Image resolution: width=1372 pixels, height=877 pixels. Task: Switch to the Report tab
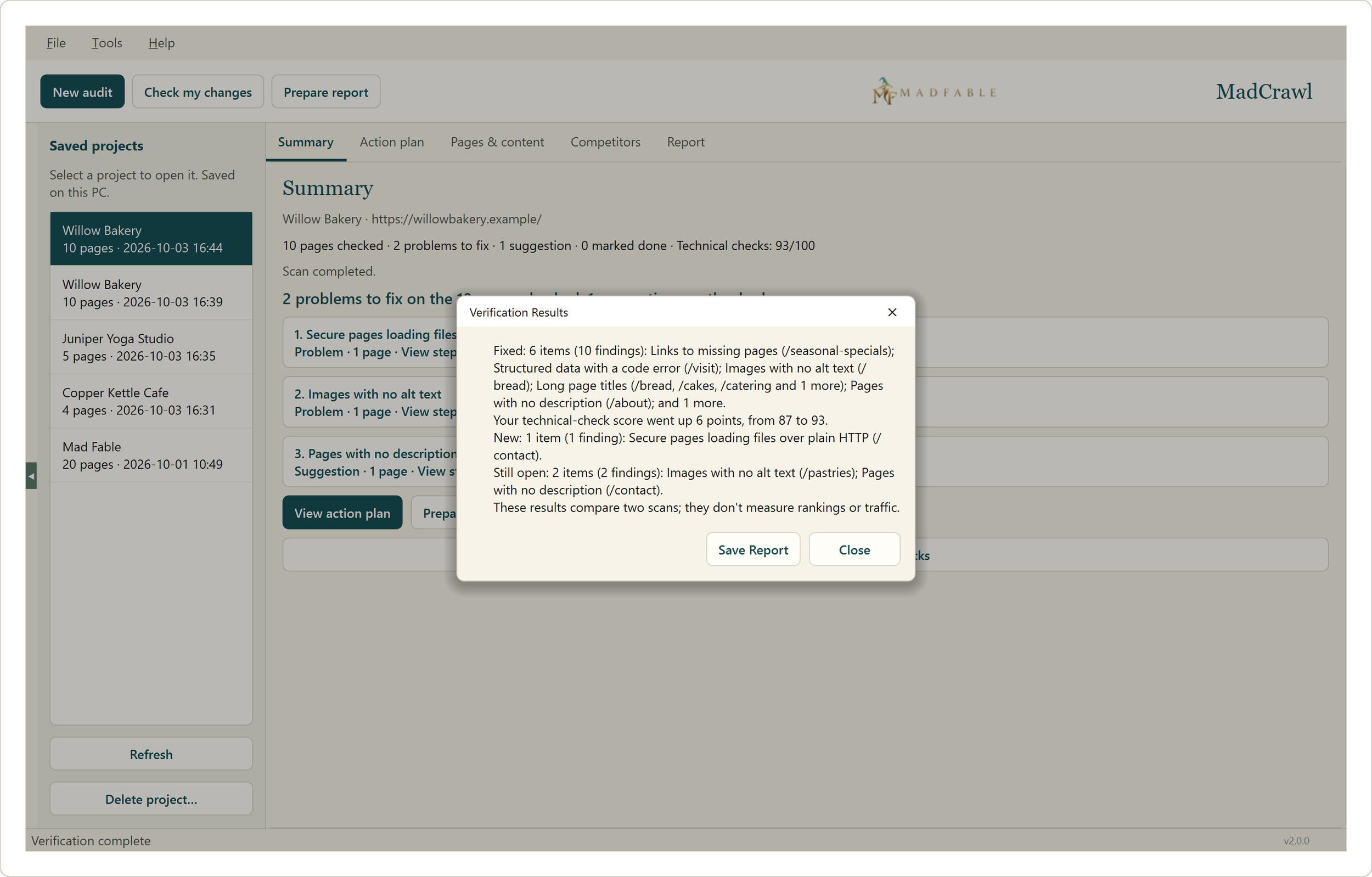pyautogui.click(x=685, y=142)
